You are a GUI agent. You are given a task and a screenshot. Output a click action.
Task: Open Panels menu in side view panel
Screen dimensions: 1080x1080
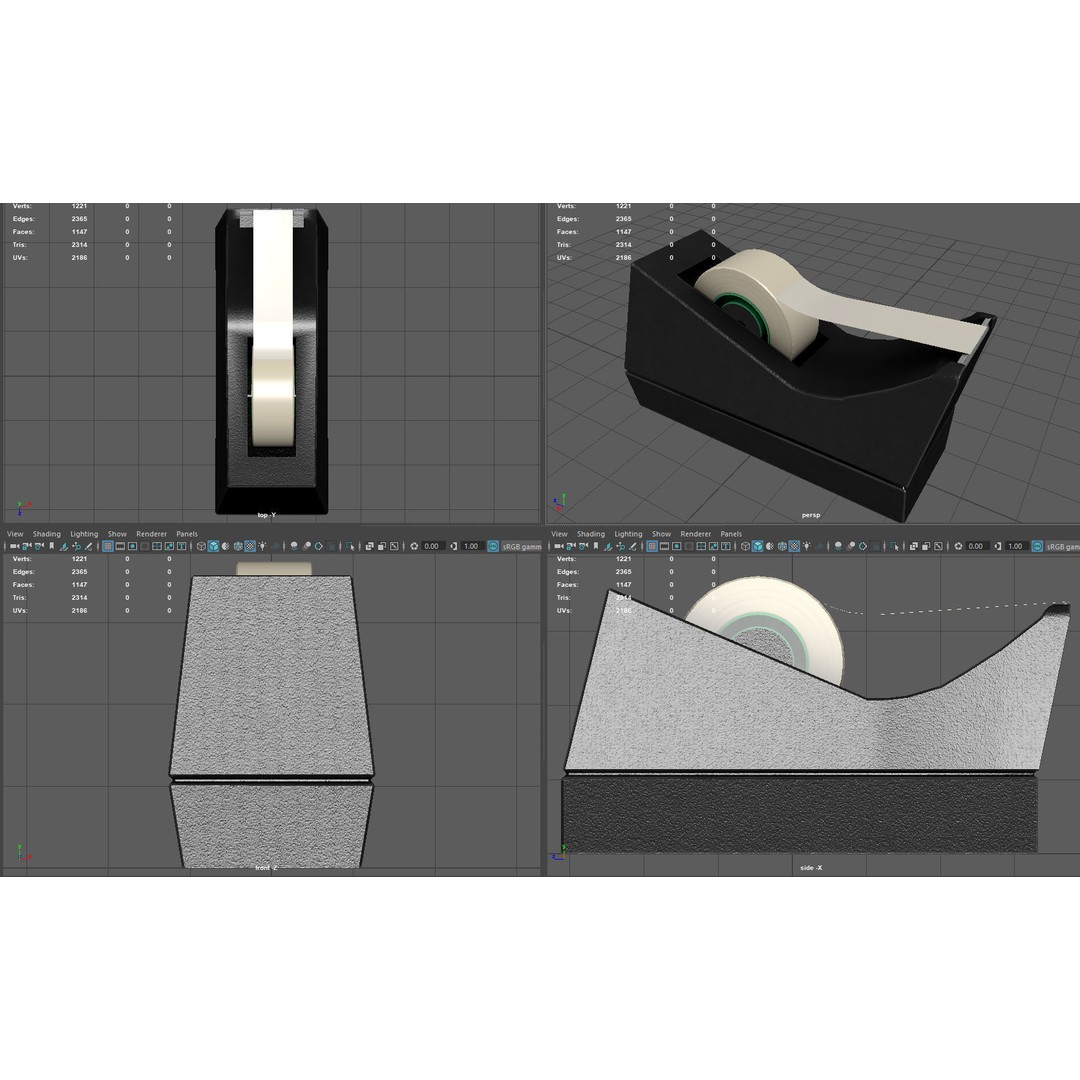pyautogui.click(x=731, y=534)
